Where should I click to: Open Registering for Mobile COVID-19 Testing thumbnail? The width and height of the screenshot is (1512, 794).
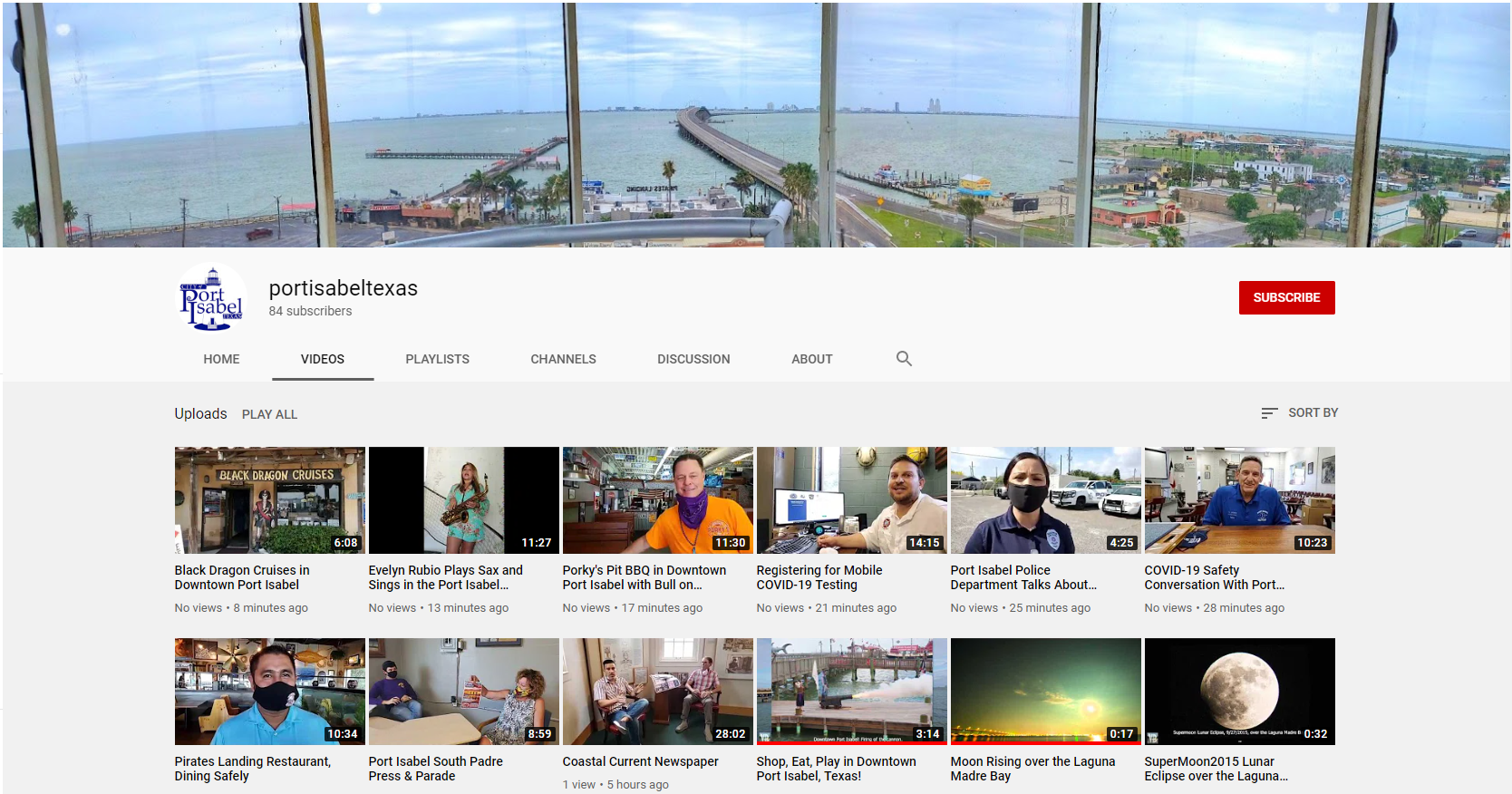click(851, 499)
